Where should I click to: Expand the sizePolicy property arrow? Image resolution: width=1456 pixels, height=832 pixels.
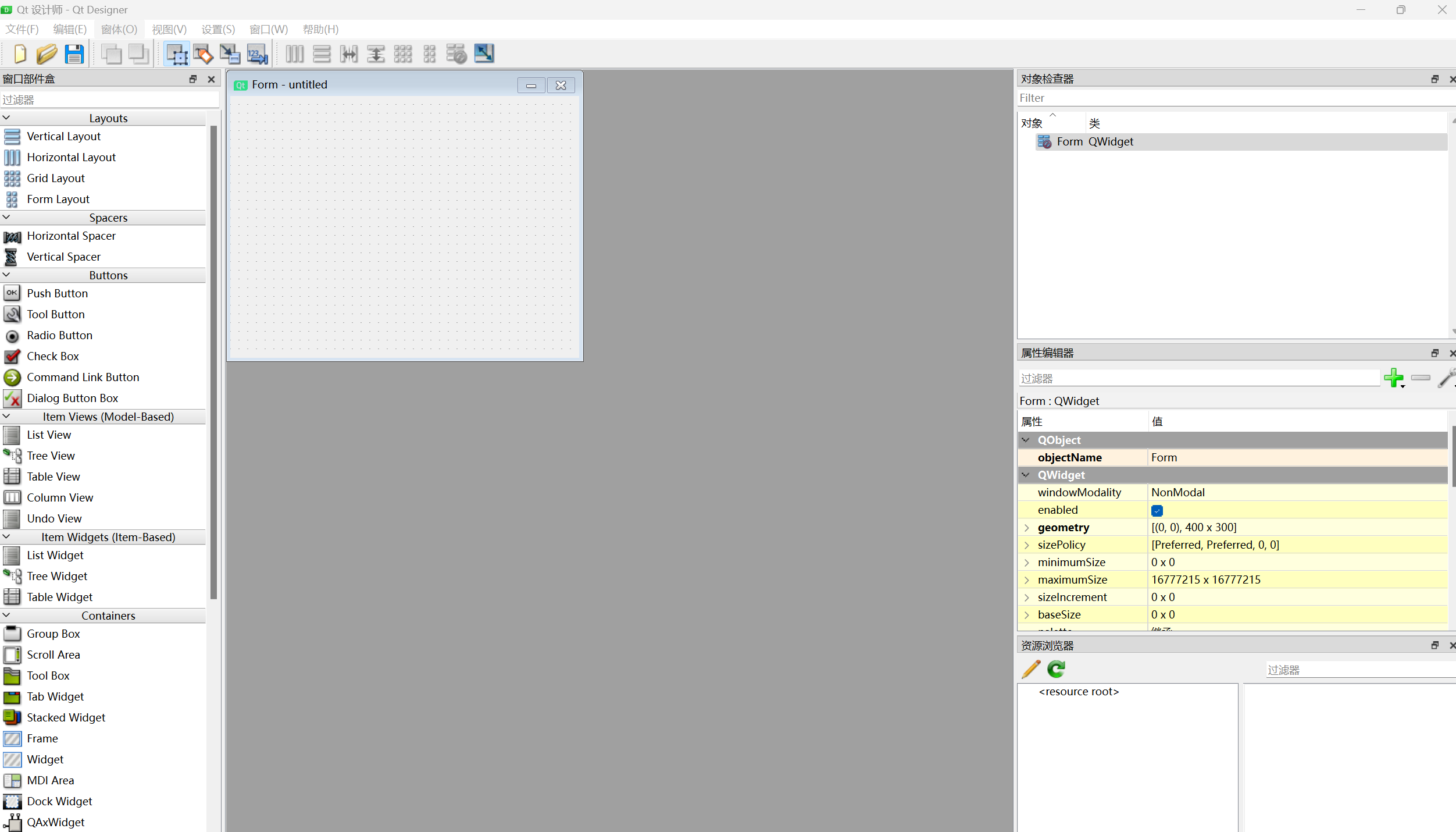pyautogui.click(x=1027, y=545)
